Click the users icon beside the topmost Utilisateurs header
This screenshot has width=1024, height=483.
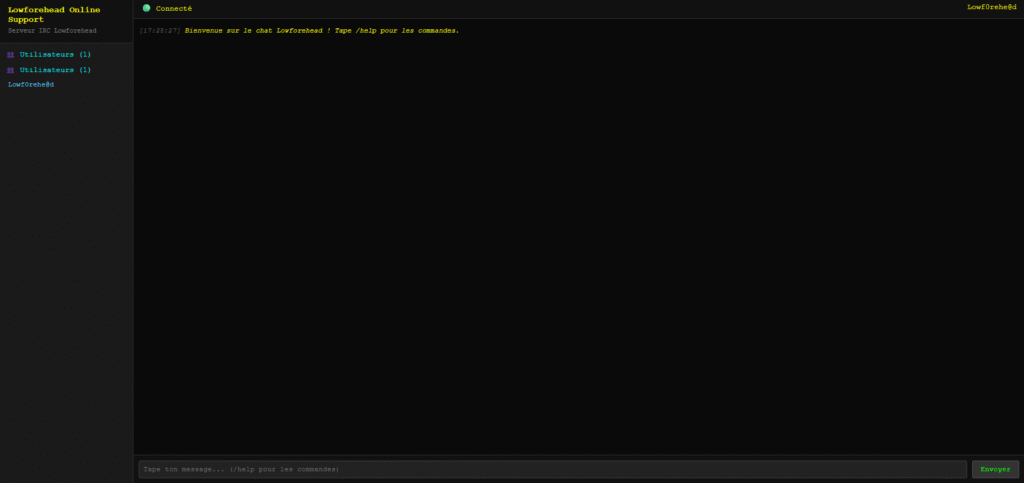pyautogui.click(x=10, y=55)
